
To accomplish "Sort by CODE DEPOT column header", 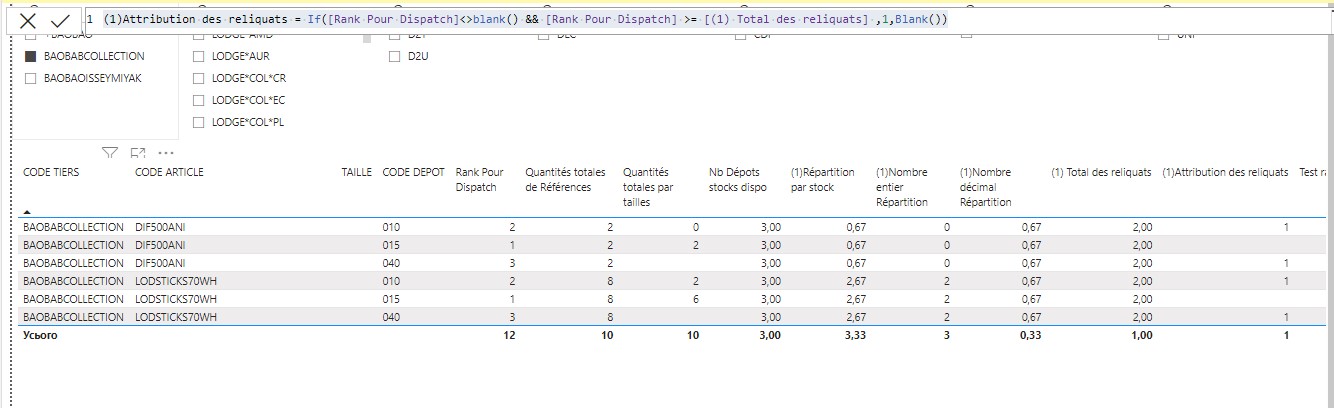I will pos(414,172).
